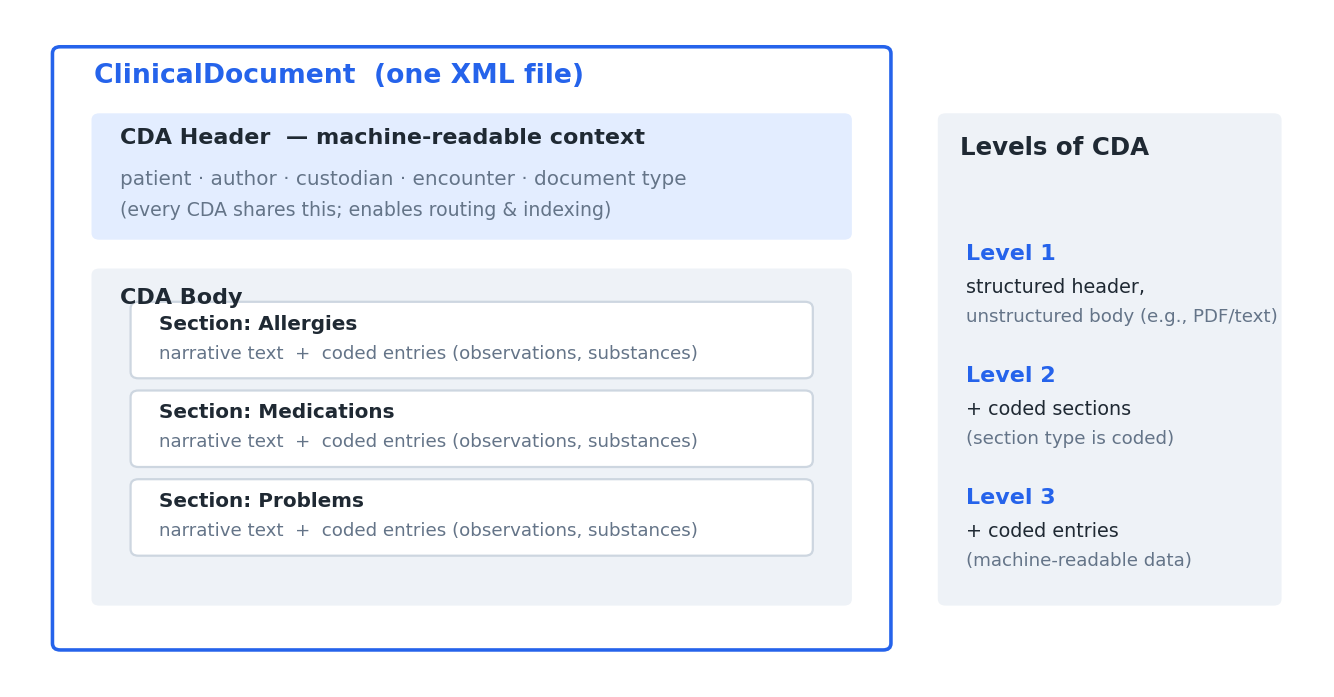Click the 'every CDA shares this' note
This screenshot has height=697, width=1334.
tap(365, 211)
